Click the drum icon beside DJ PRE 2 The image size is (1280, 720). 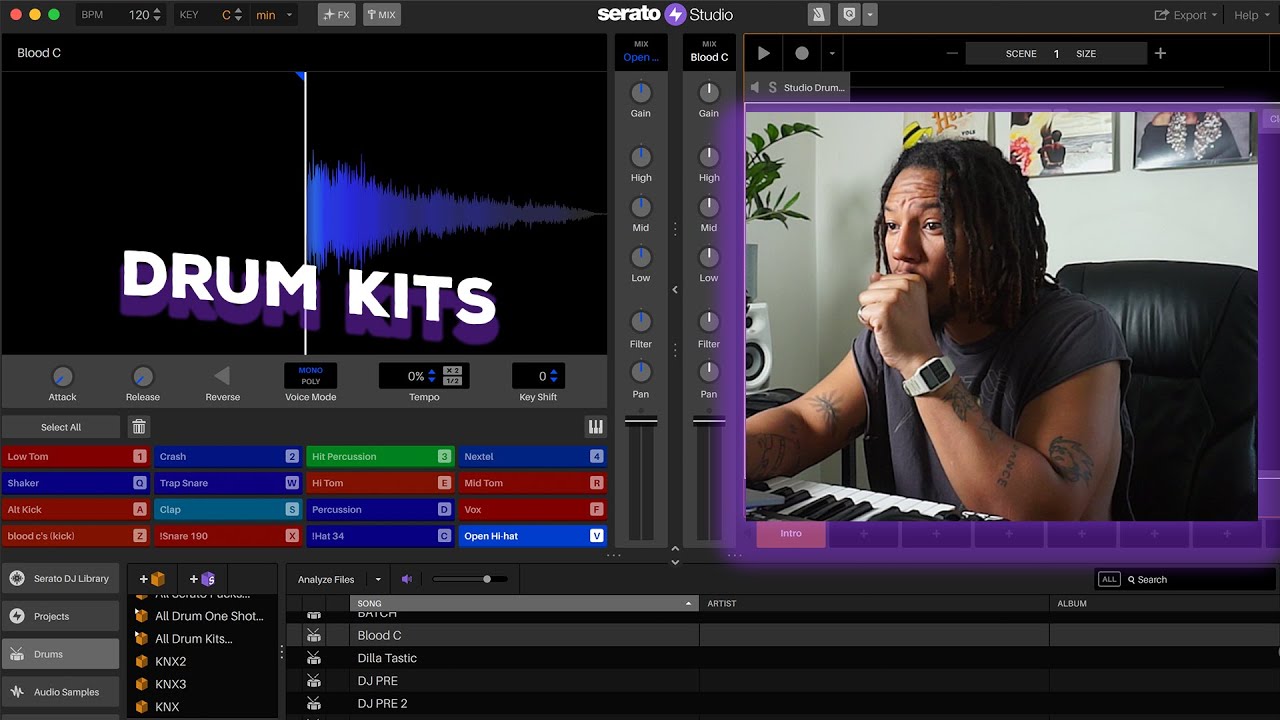[x=314, y=704]
